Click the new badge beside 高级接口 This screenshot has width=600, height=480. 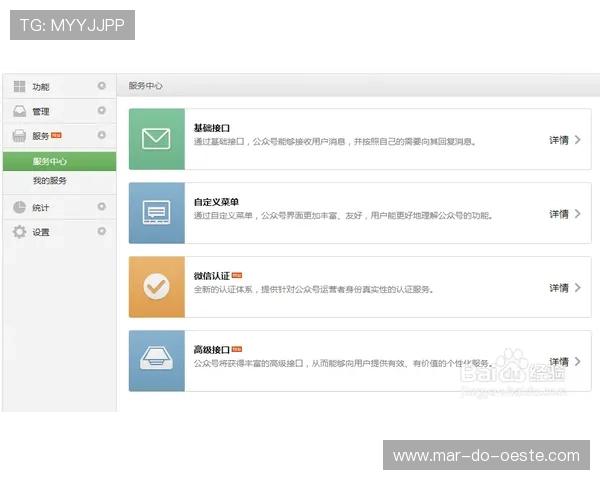click(x=237, y=349)
